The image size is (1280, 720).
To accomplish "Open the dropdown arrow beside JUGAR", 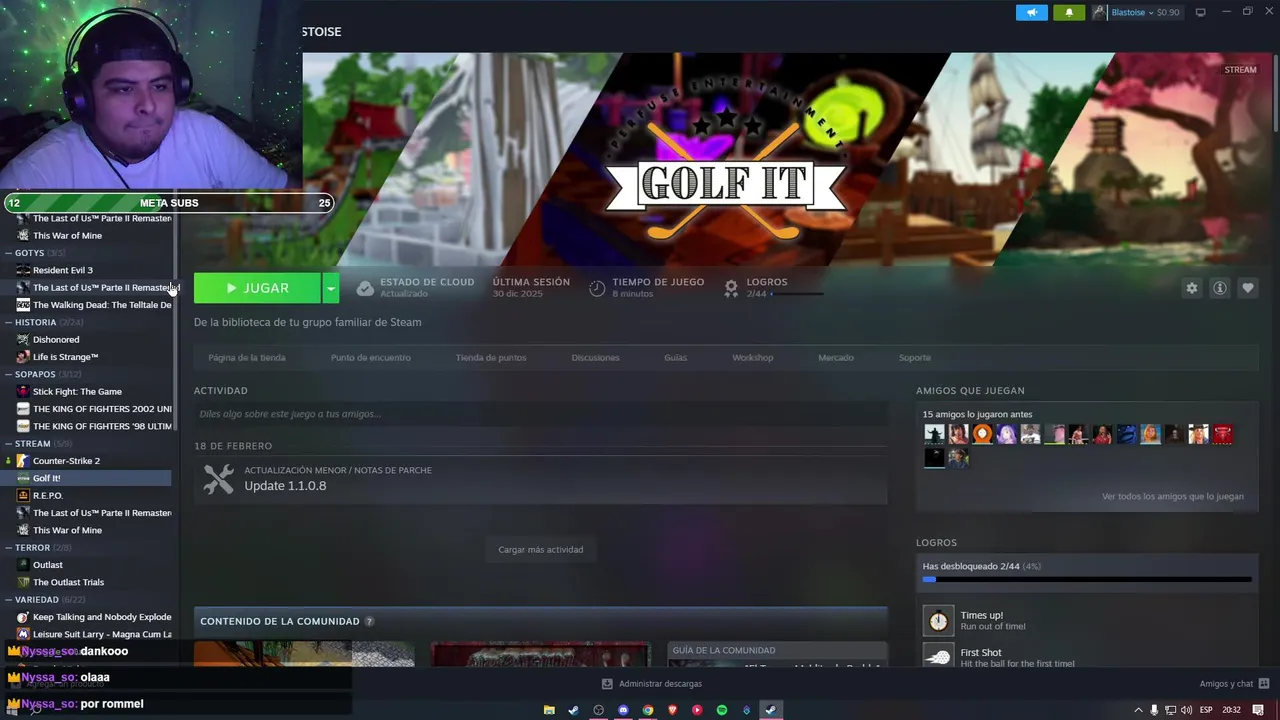I will (331, 288).
